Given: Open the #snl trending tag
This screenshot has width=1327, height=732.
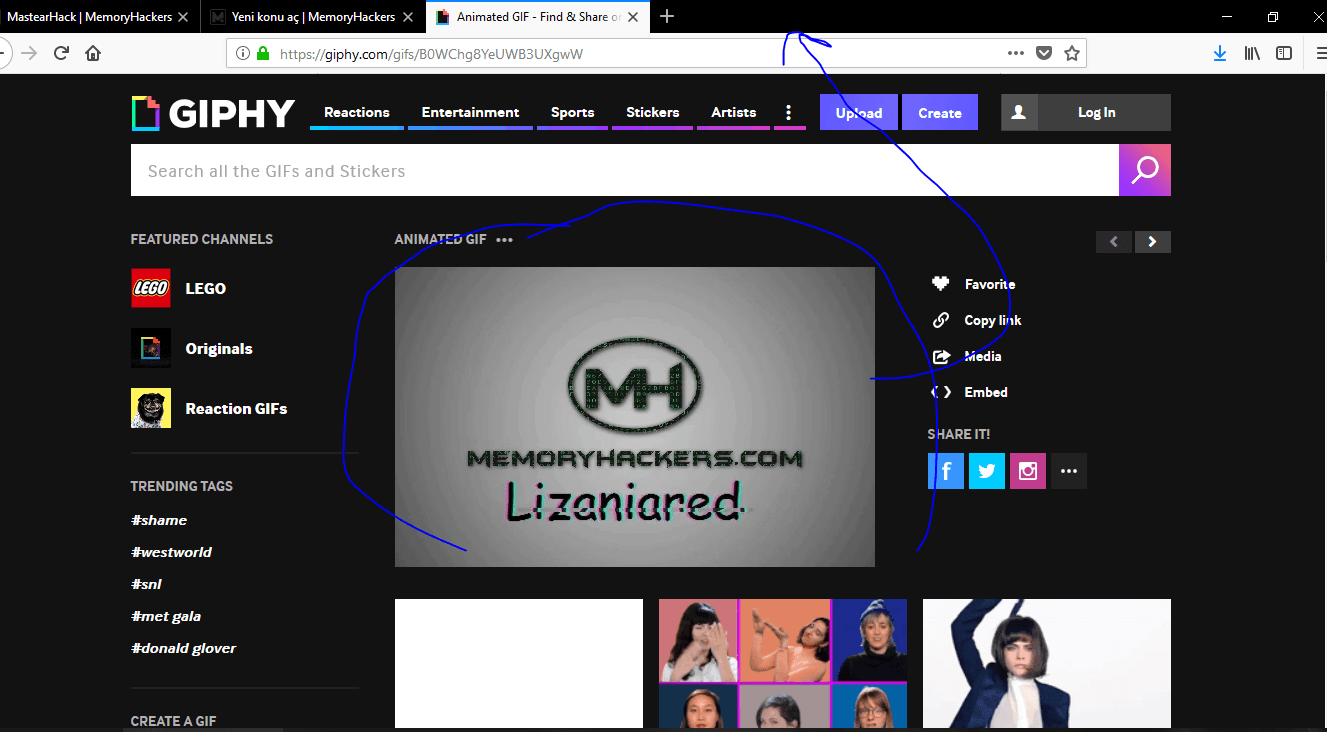Looking at the screenshot, I should coord(146,584).
